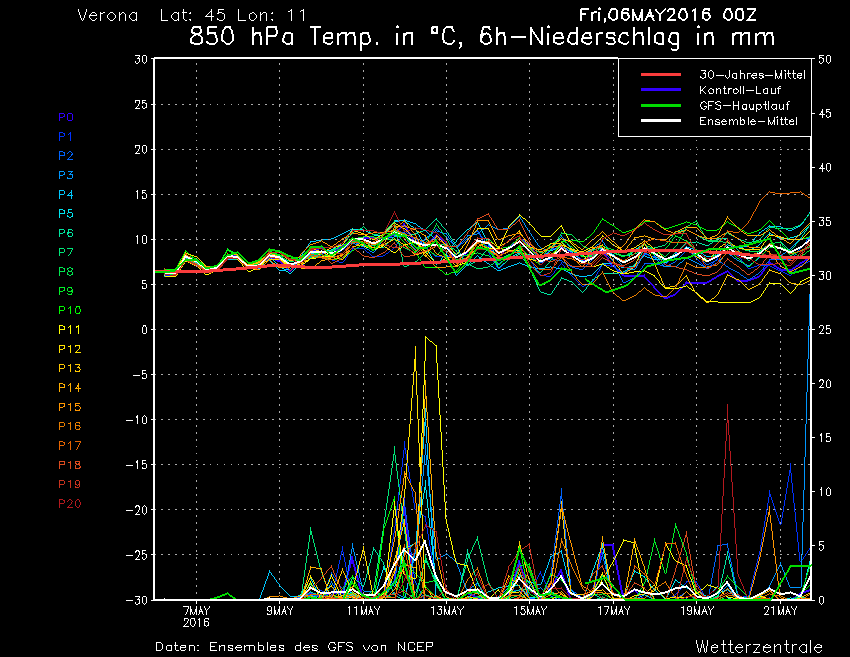Select the "Ensemble-Mittel" legend label
850x657 pixels.
[x=748, y=121]
